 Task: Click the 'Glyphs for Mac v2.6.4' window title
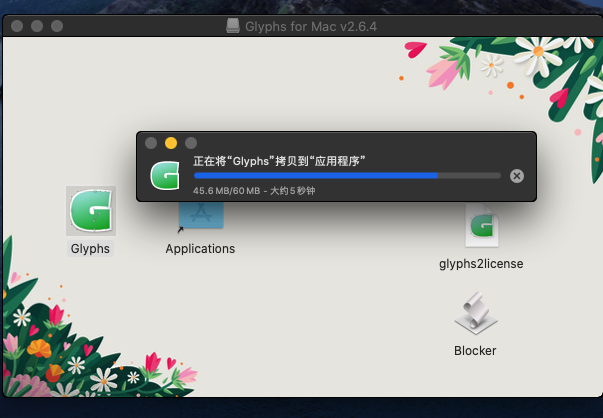click(x=310, y=24)
